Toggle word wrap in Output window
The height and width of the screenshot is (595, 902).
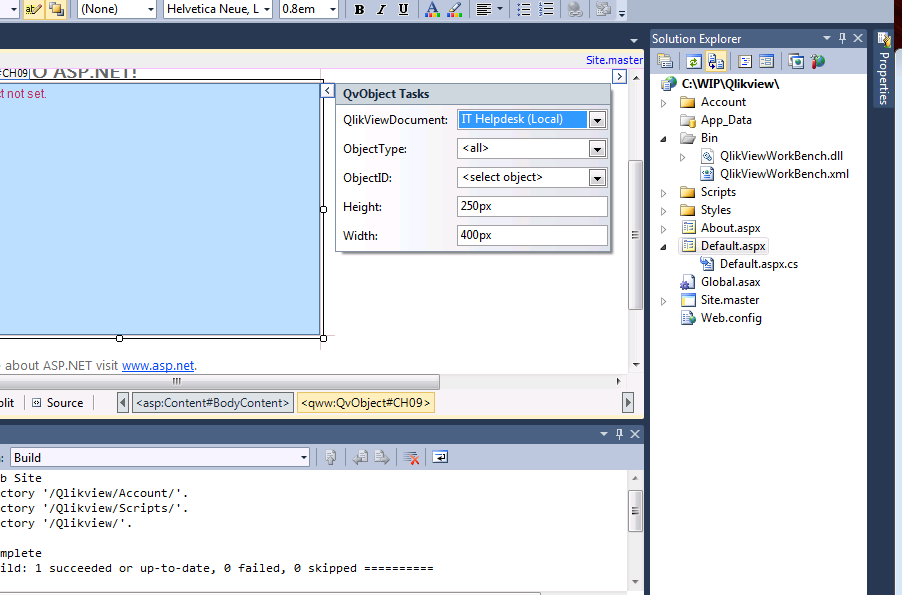pos(440,457)
